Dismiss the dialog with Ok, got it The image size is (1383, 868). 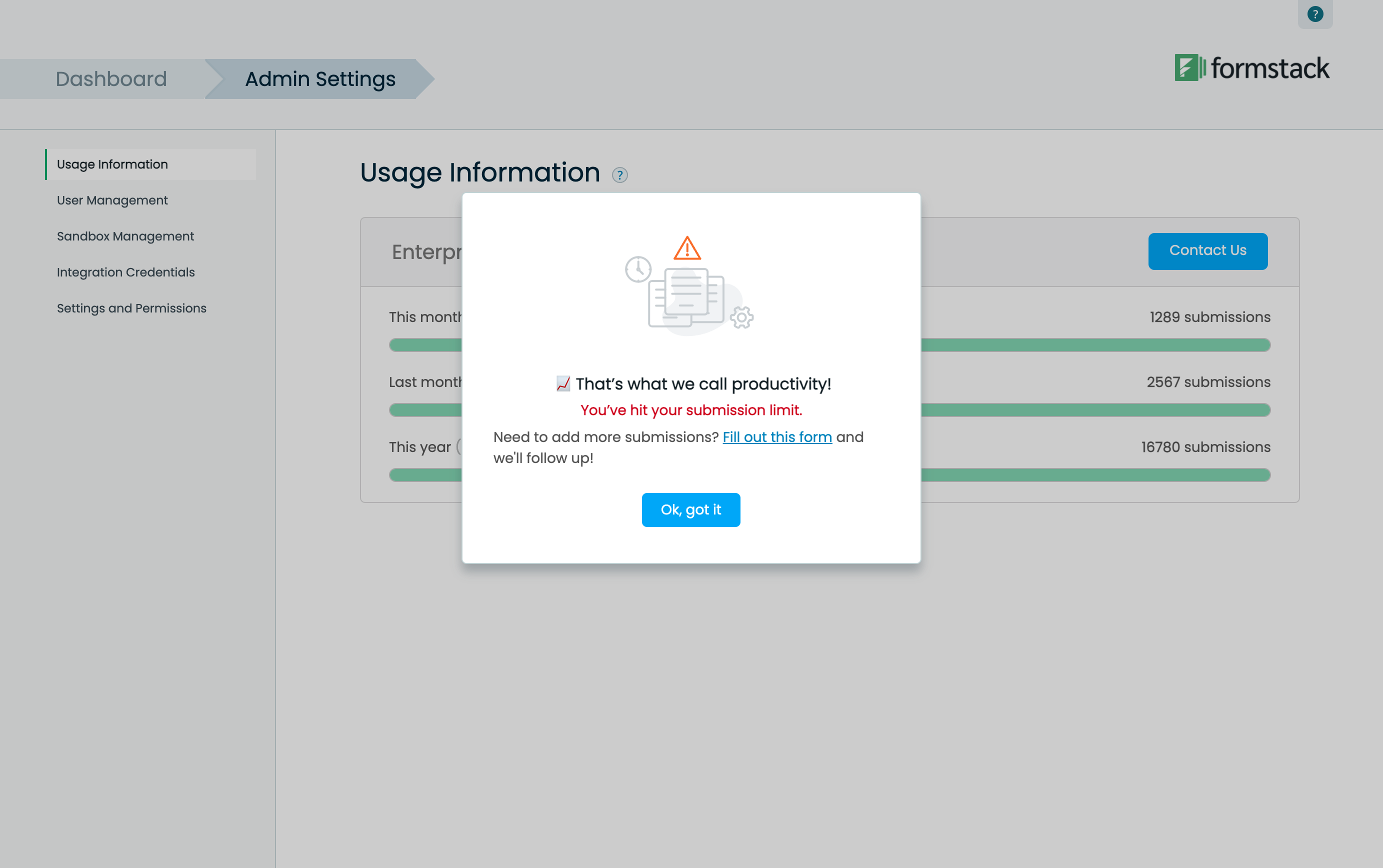(690, 509)
